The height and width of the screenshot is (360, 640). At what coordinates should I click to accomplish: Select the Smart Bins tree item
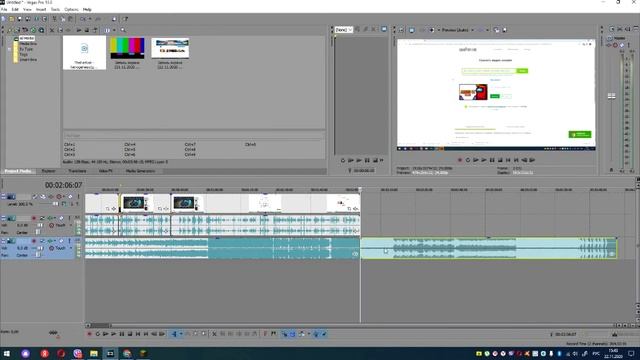(28, 60)
